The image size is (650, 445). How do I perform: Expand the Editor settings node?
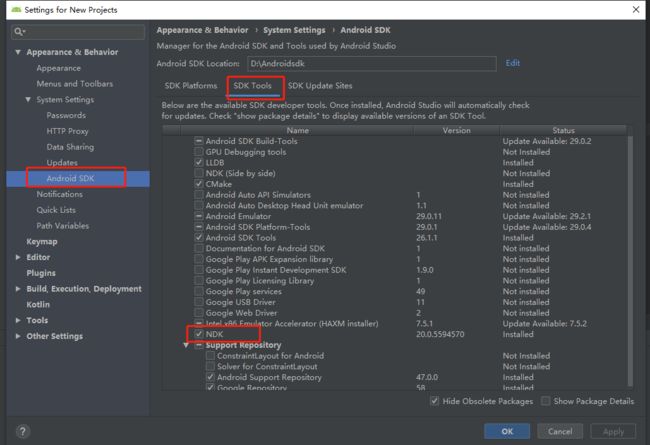point(18,257)
